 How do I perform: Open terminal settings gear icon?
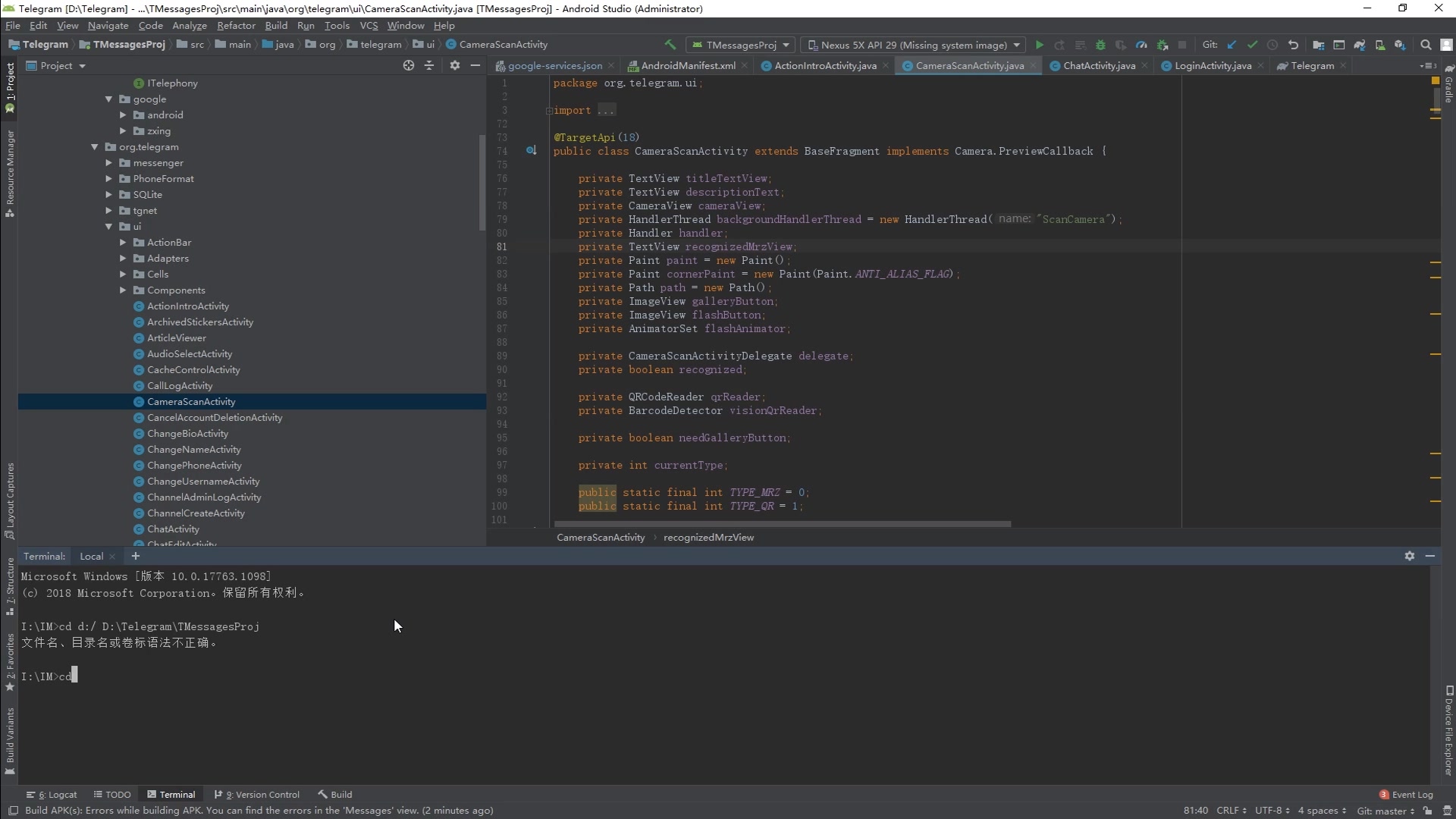click(x=1409, y=556)
